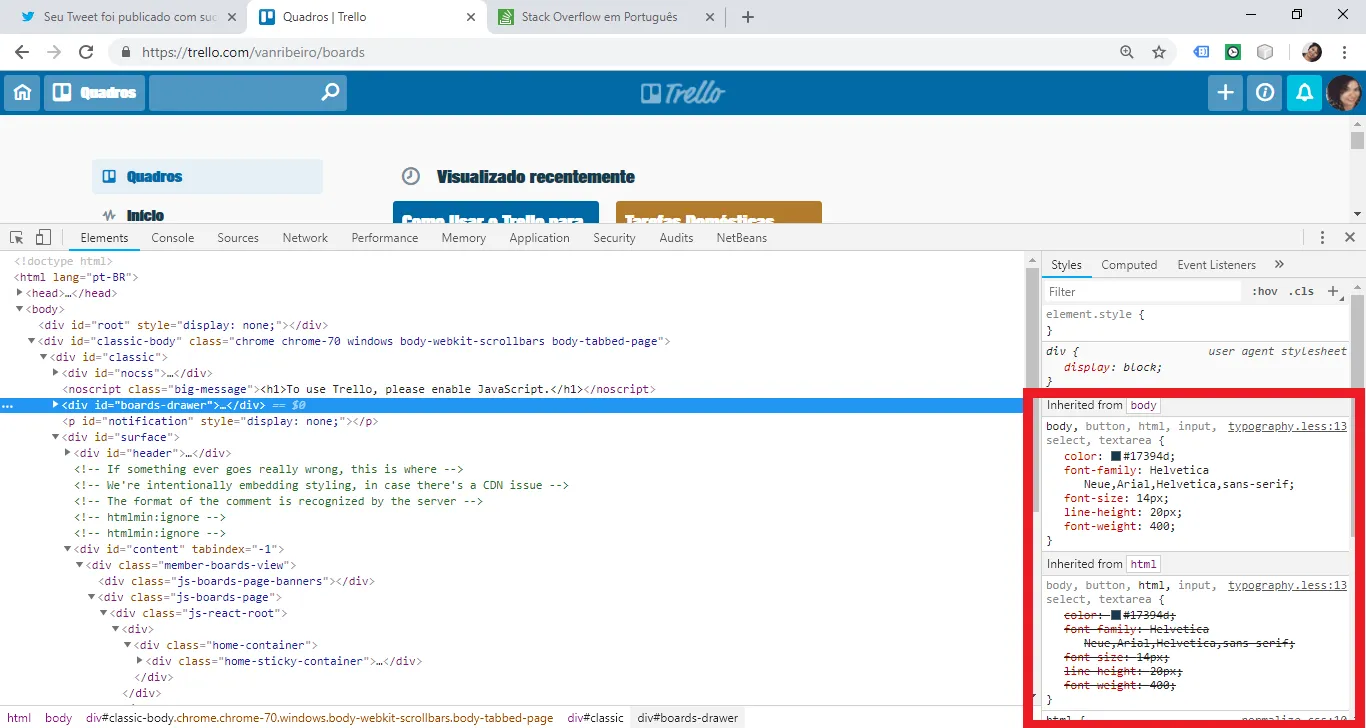Viewport: 1366px width, 728px height.
Task: Switch to the Console tab
Action: 172,238
